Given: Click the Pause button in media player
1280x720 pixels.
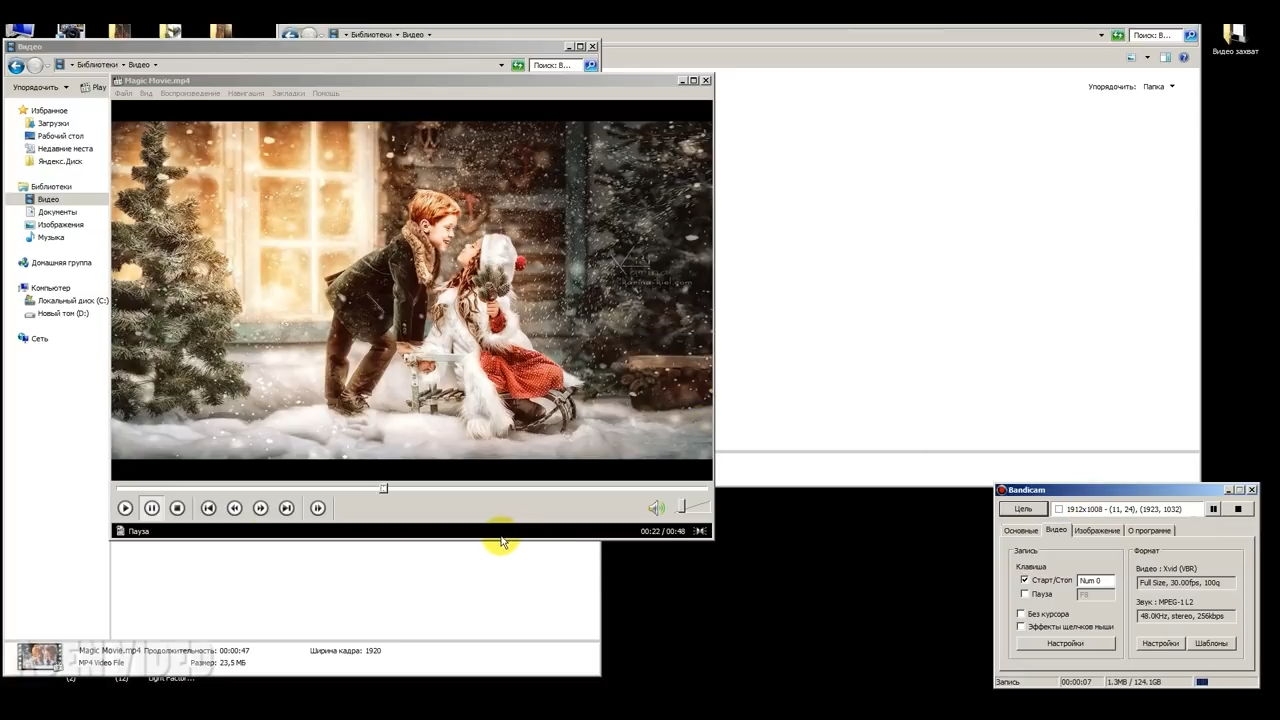Looking at the screenshot, I should click(x=151, y=508).
